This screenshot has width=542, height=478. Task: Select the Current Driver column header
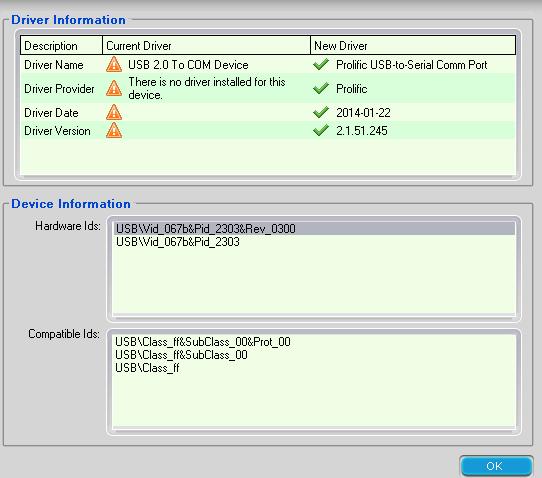click(206, 45)
